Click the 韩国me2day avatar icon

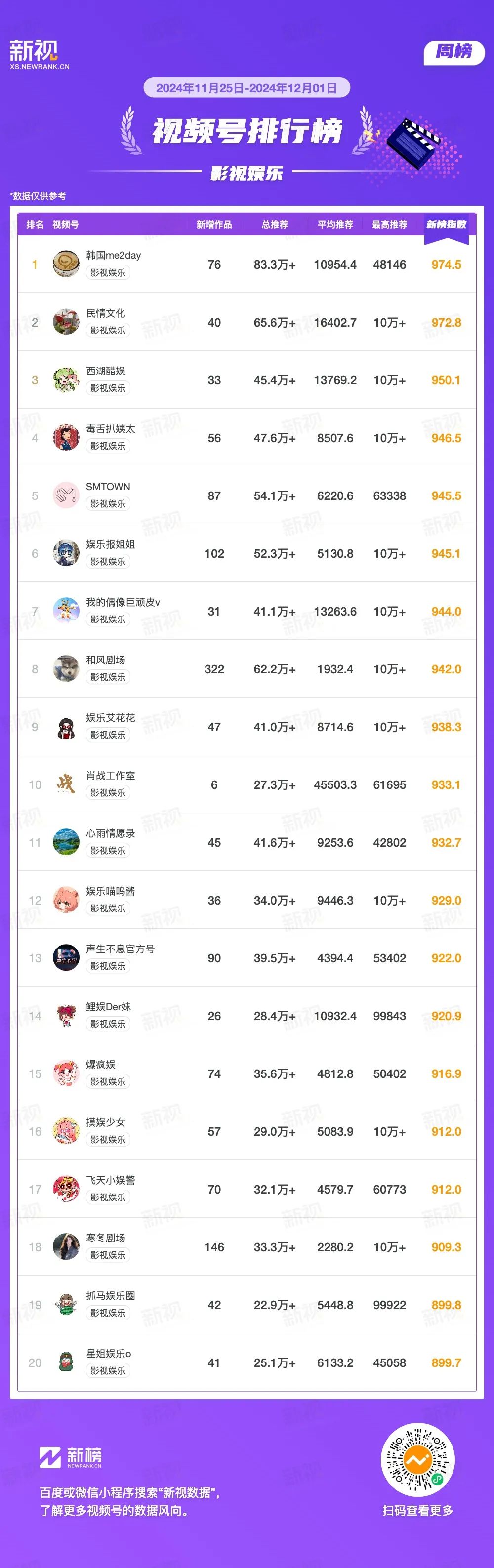point(66,264)
